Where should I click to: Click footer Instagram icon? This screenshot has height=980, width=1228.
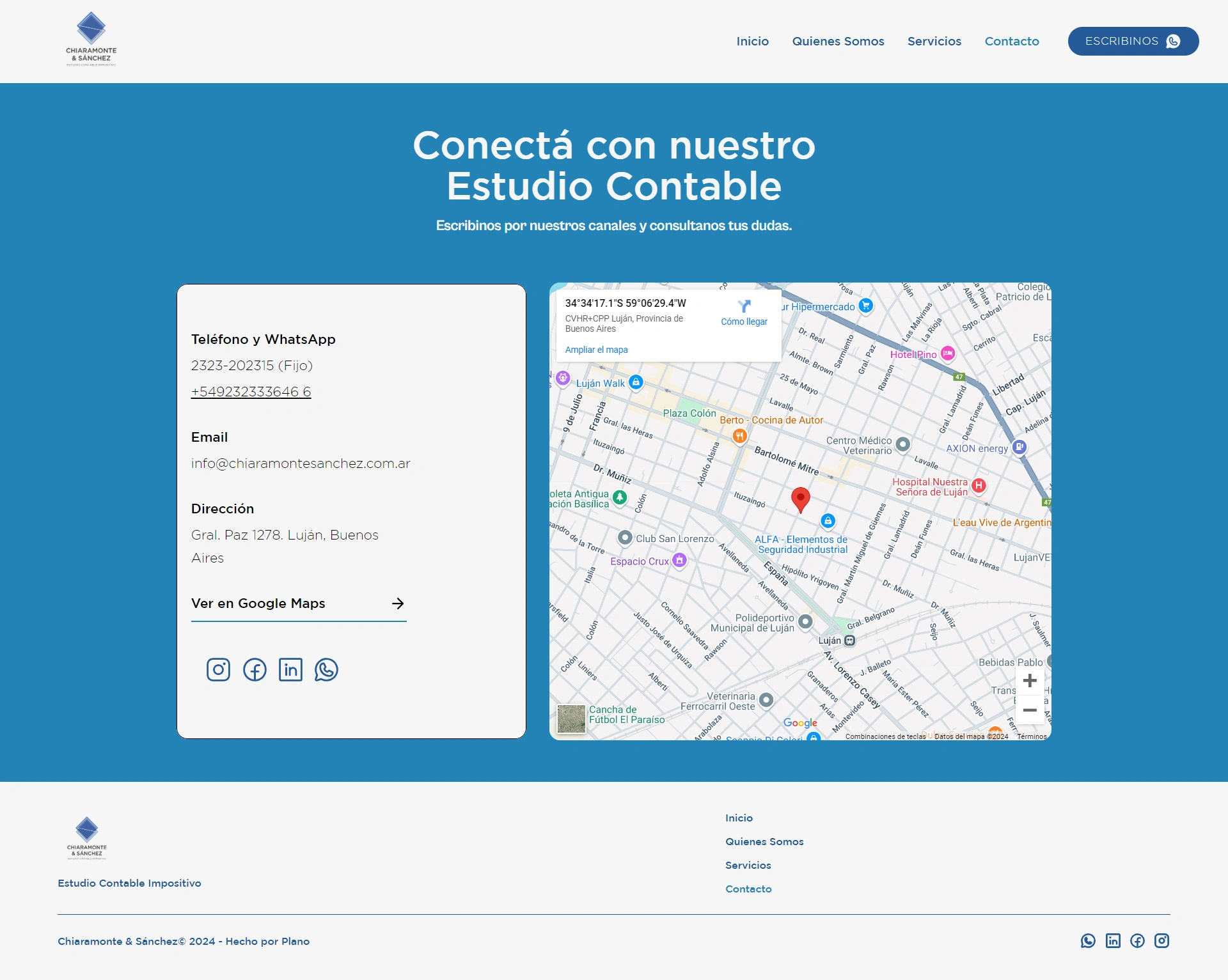point(1161,940)
